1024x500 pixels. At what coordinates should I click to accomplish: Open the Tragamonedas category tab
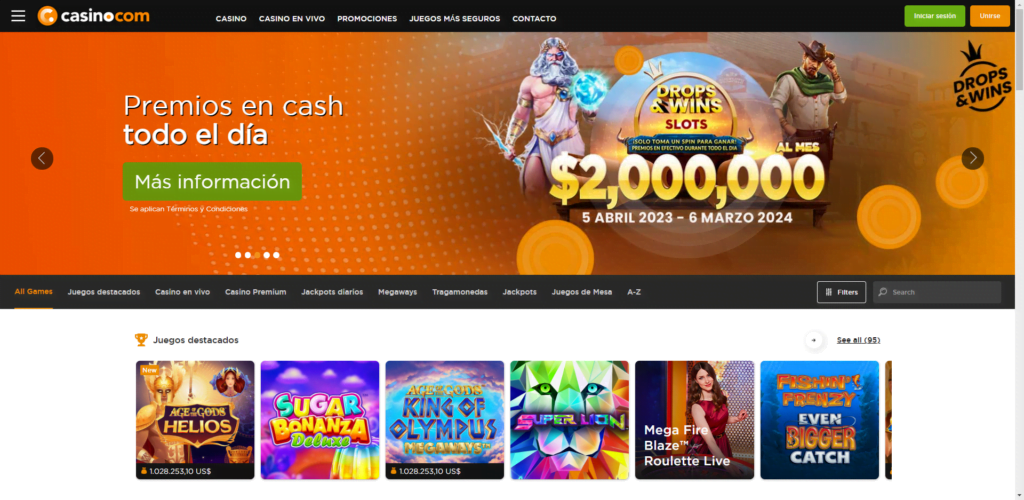coord(460,292)
